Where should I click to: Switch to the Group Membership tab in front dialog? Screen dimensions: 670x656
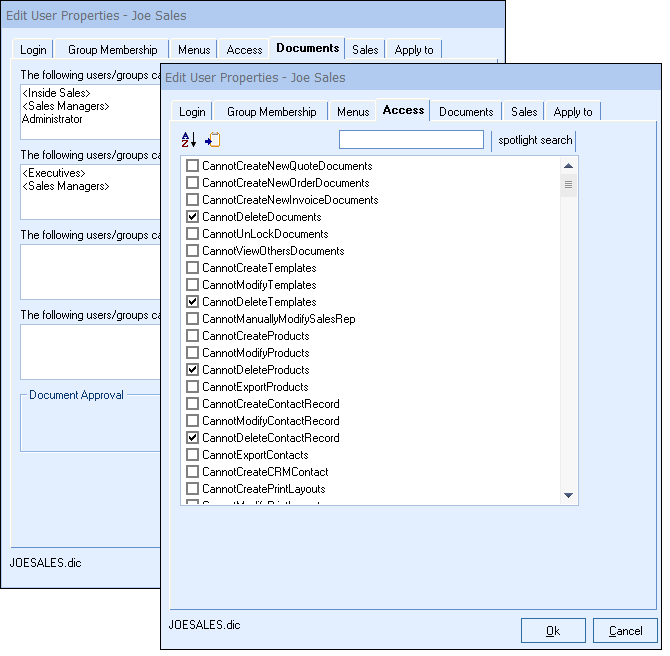[x=271, y=112]
